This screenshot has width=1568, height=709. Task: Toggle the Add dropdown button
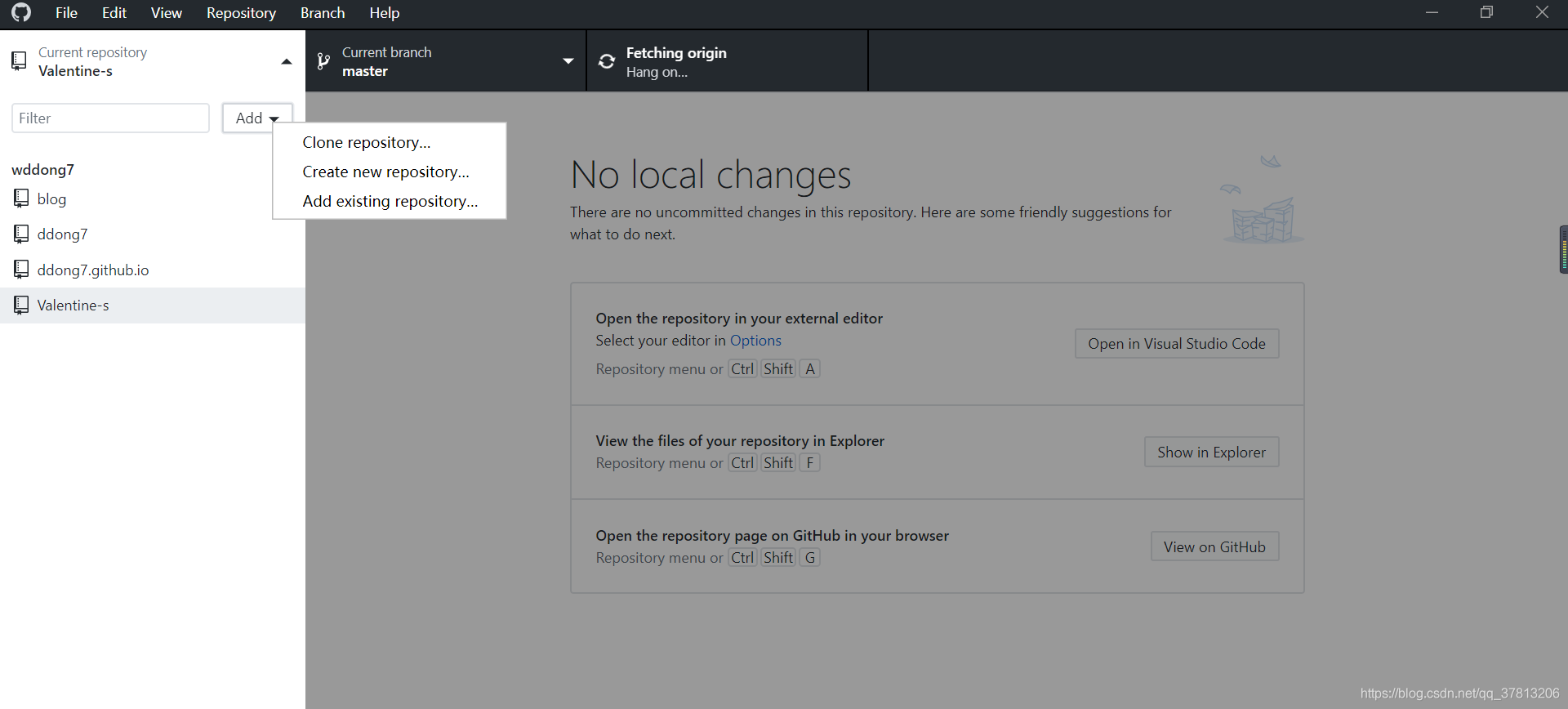tap(257, 118)
